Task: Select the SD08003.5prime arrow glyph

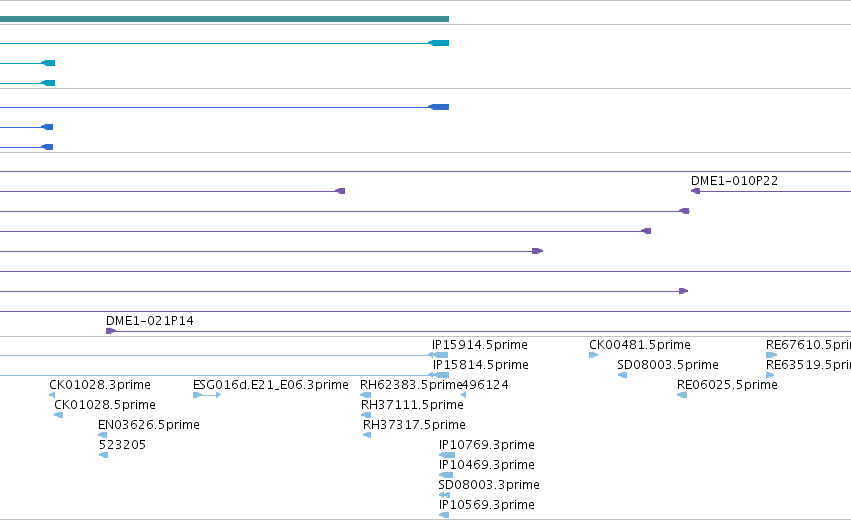Action: click(x=623, y=375)
